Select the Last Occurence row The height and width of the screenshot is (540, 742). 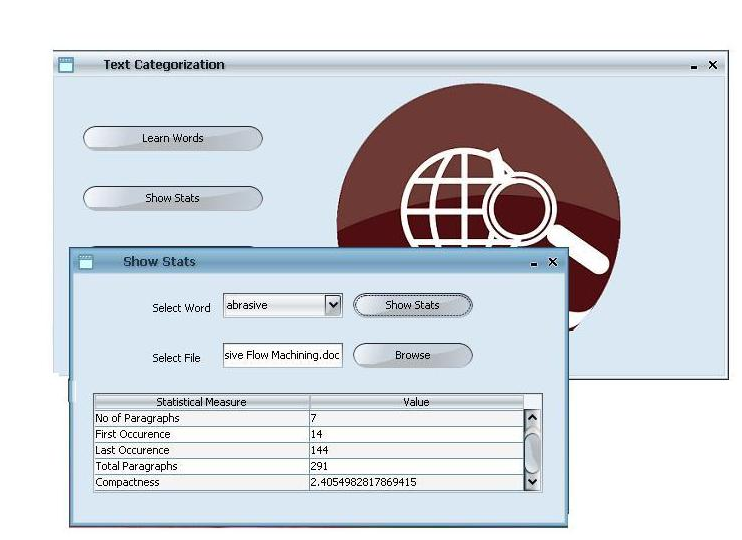pos(309,451)
